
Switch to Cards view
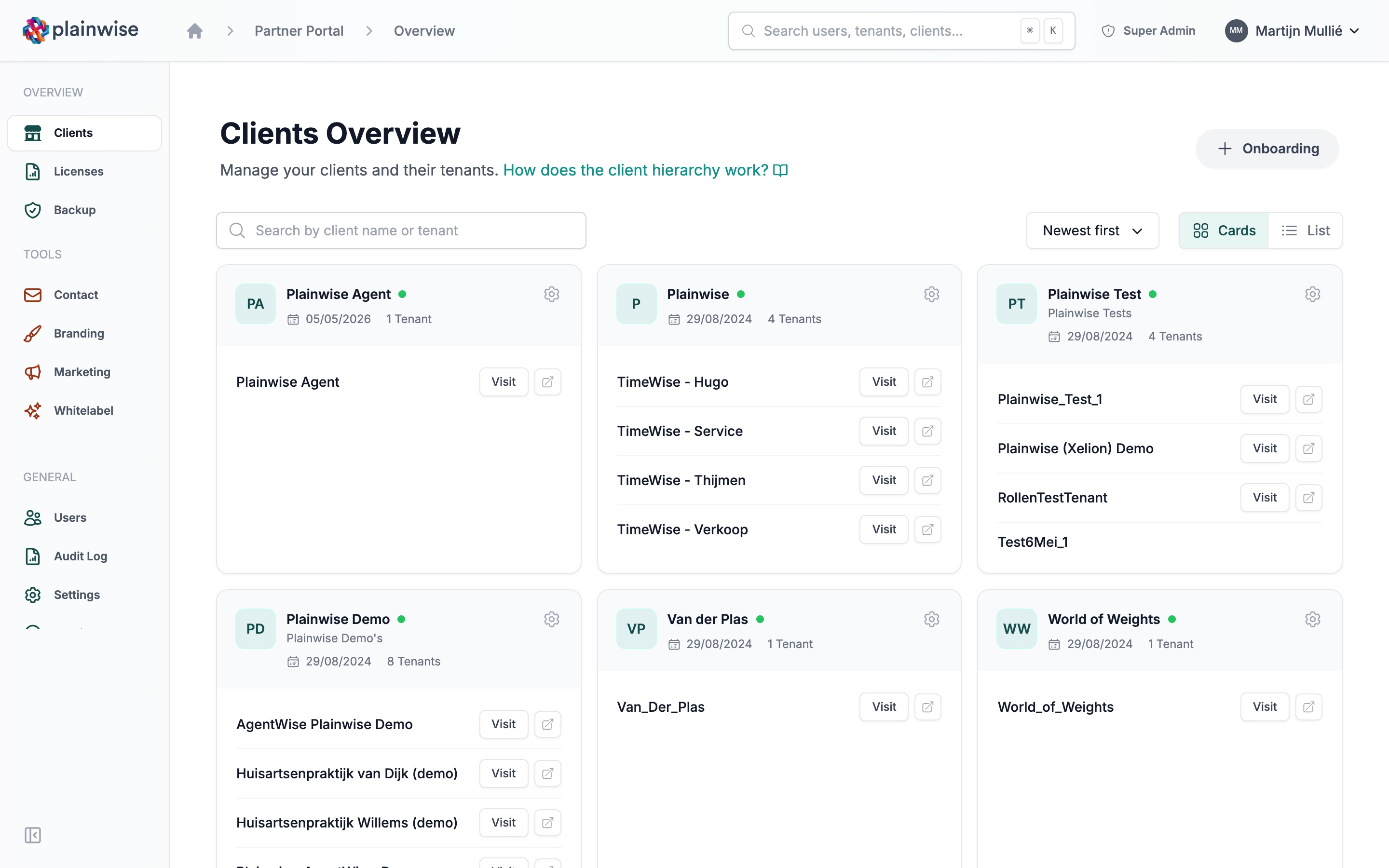(1224, 230)
